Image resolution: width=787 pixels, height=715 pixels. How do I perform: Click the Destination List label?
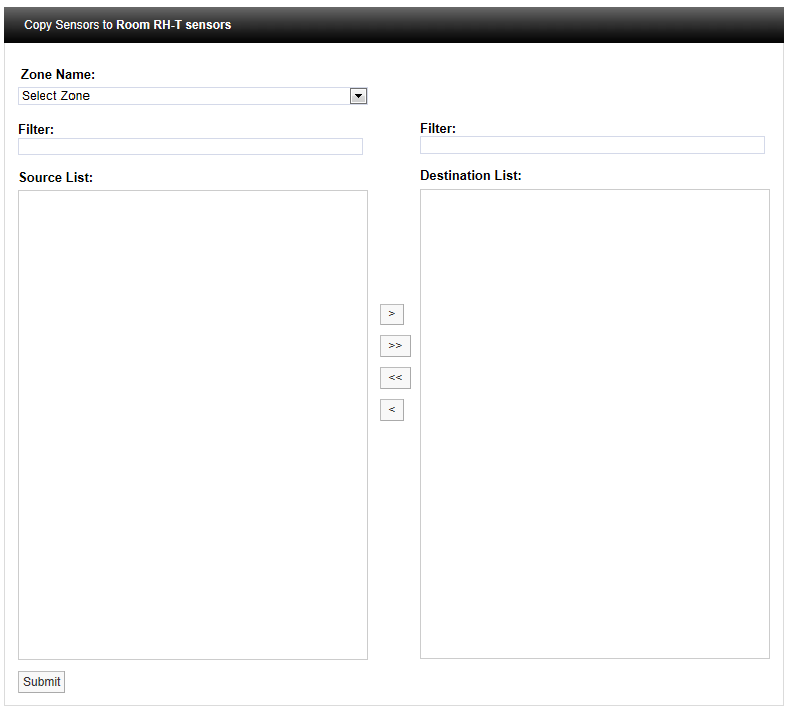coord(470,176)
